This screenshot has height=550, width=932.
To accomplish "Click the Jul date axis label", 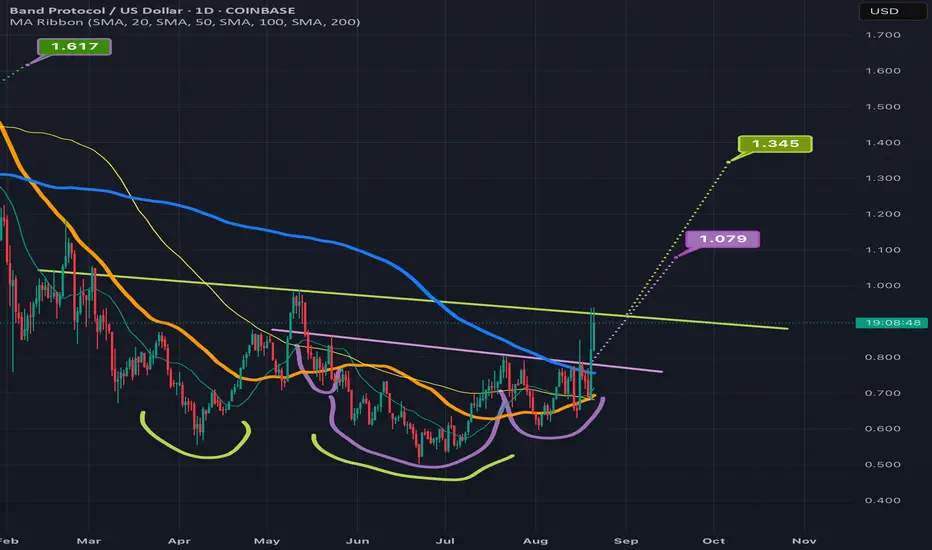I will tap(445, 541).
